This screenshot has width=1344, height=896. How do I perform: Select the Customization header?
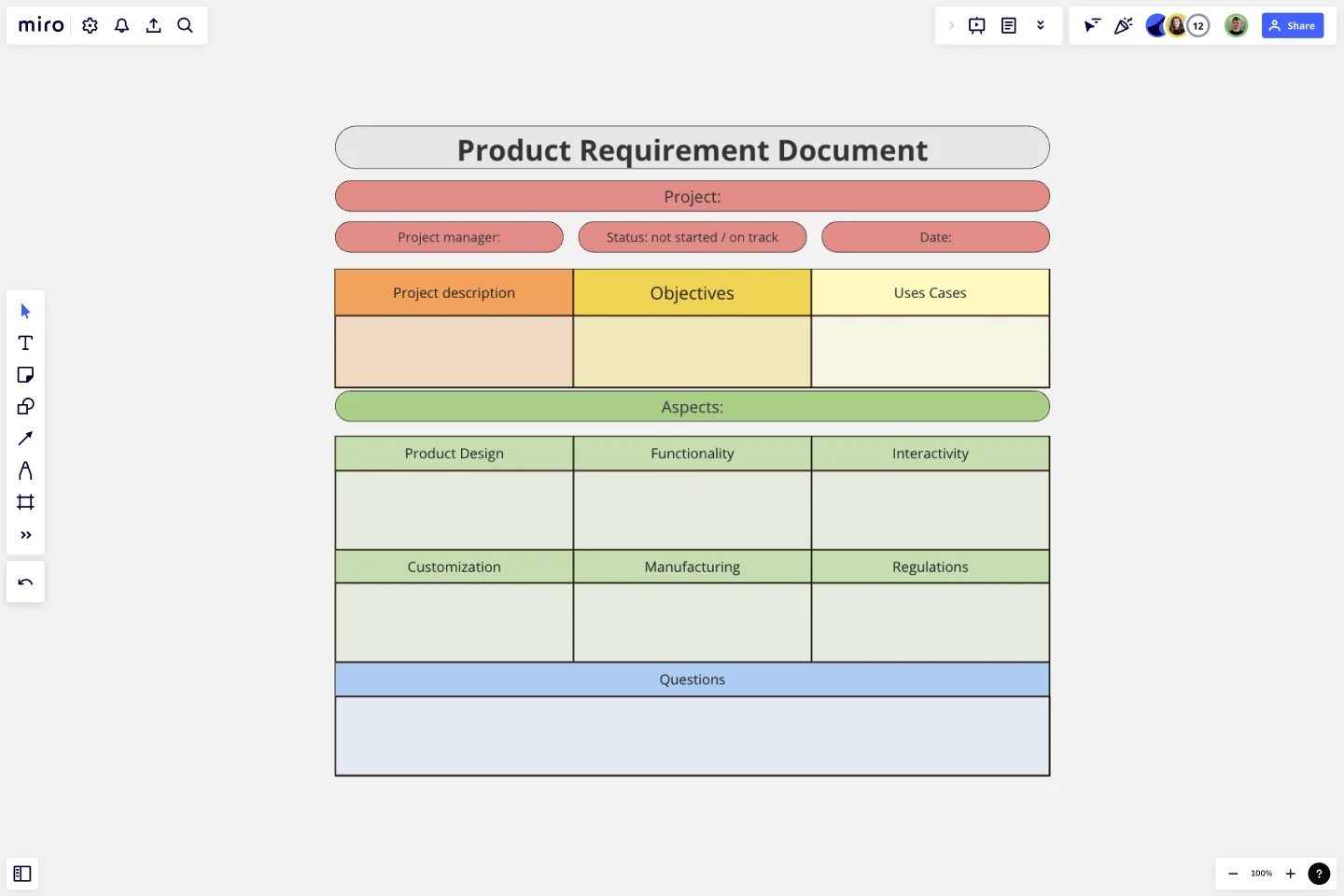tap(454, 567)
